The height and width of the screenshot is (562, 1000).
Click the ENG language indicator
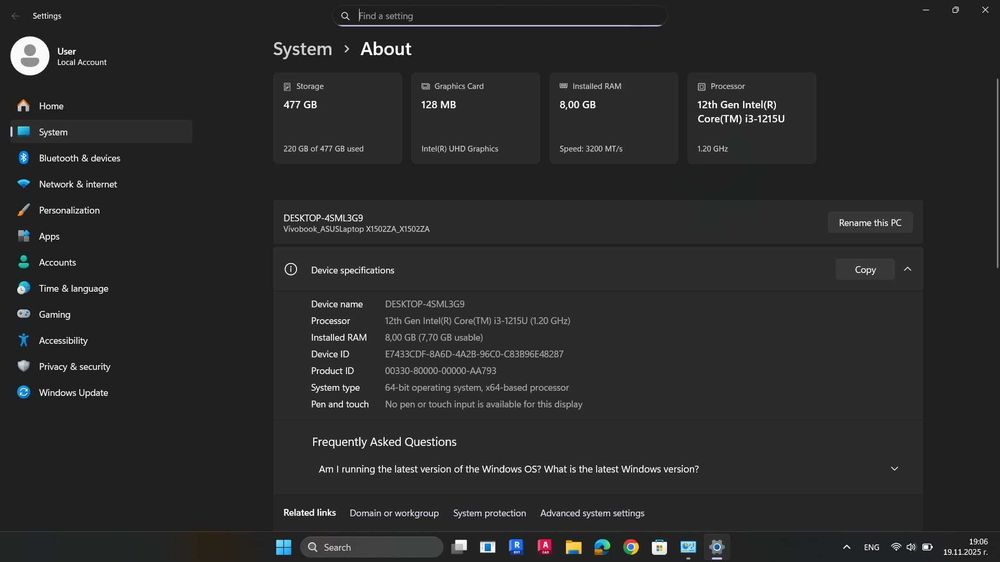(871, 547)
